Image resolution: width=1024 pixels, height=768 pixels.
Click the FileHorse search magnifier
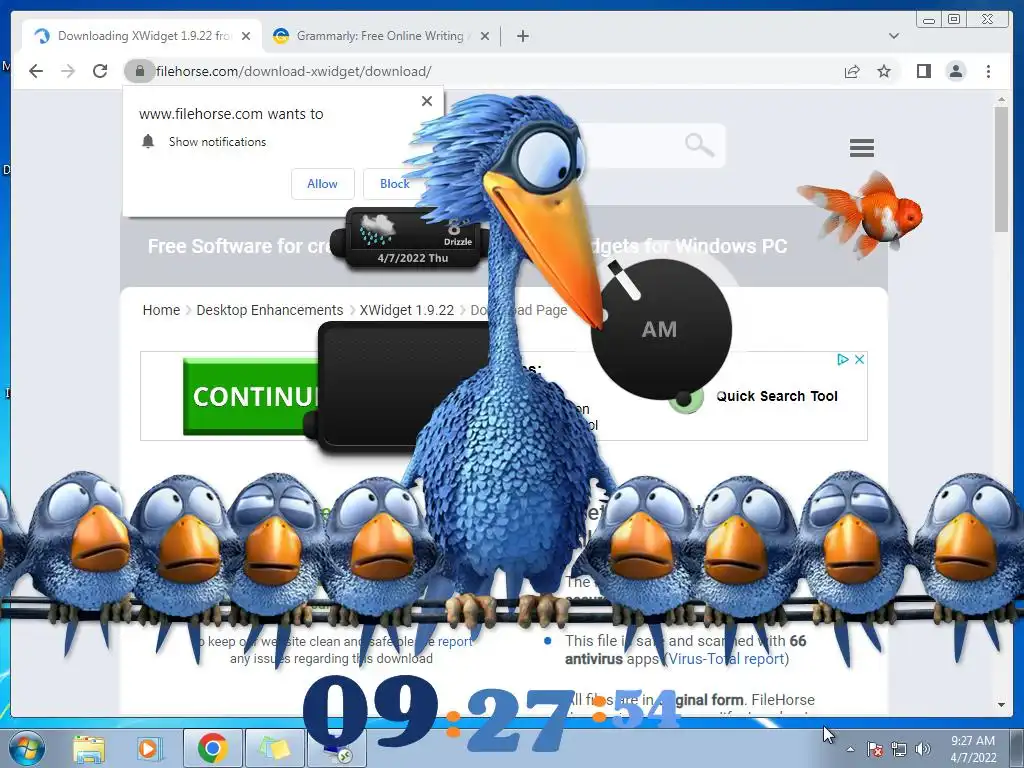699,145
